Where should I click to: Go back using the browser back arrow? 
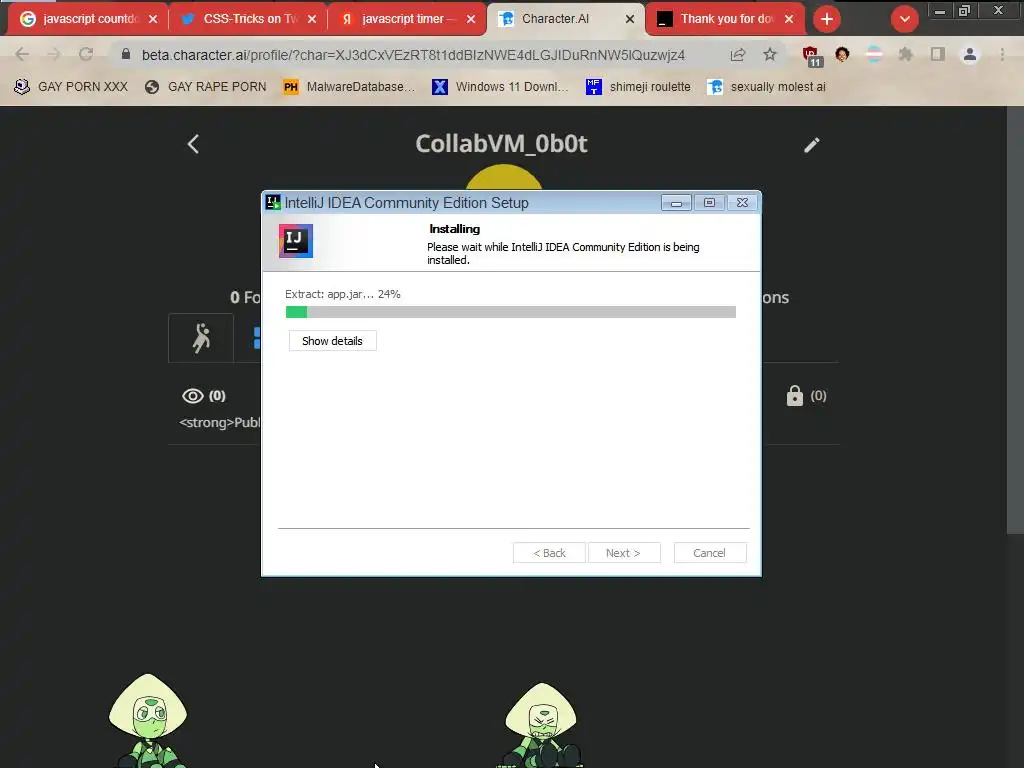pos(22,54)
